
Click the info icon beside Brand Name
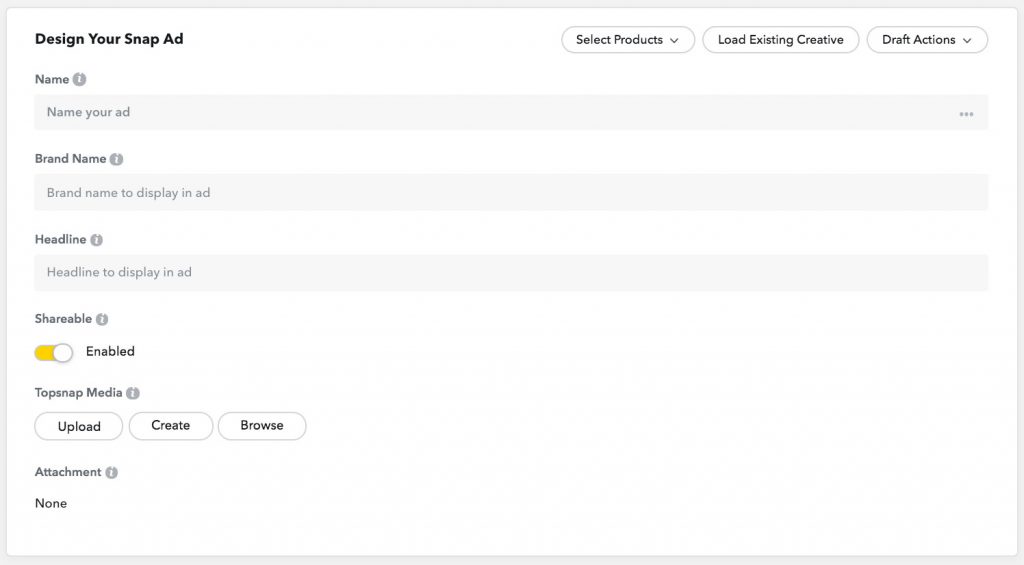(x=116, y=159)
